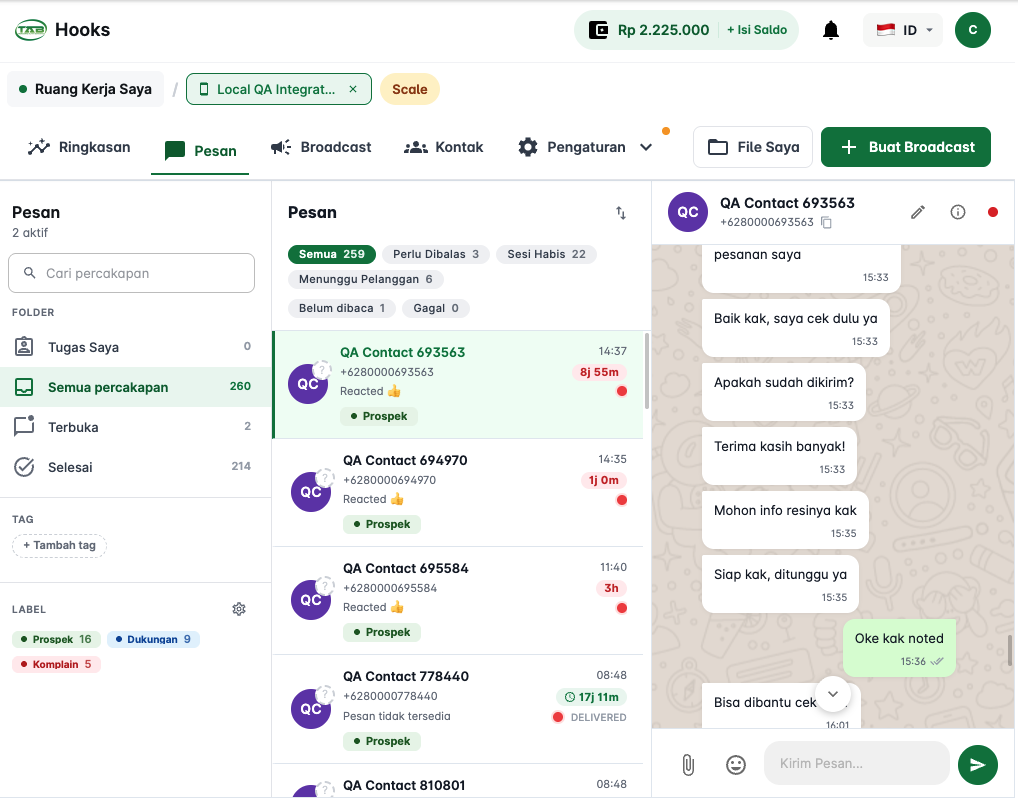Click avatar of QA Contact 778440
1018x800 pixels.
click(x=311, y=708)
